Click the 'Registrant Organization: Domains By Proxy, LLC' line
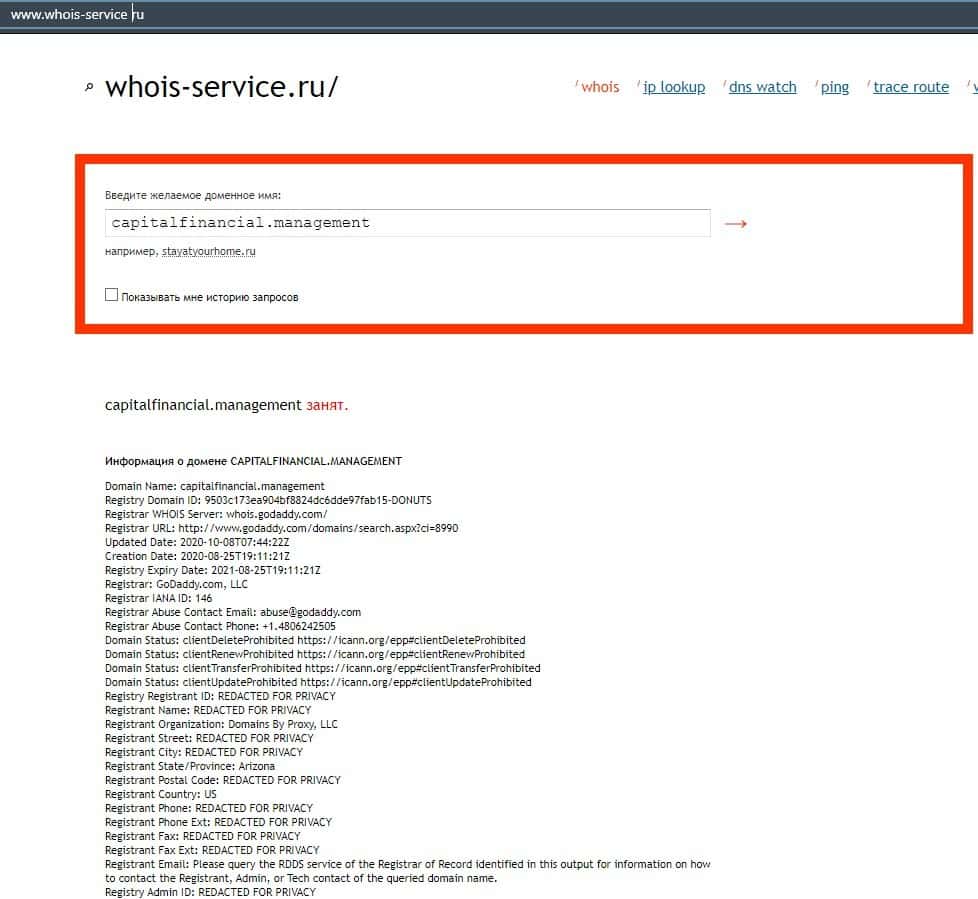Viewport: 978px width, 899px height. (221, 724)
